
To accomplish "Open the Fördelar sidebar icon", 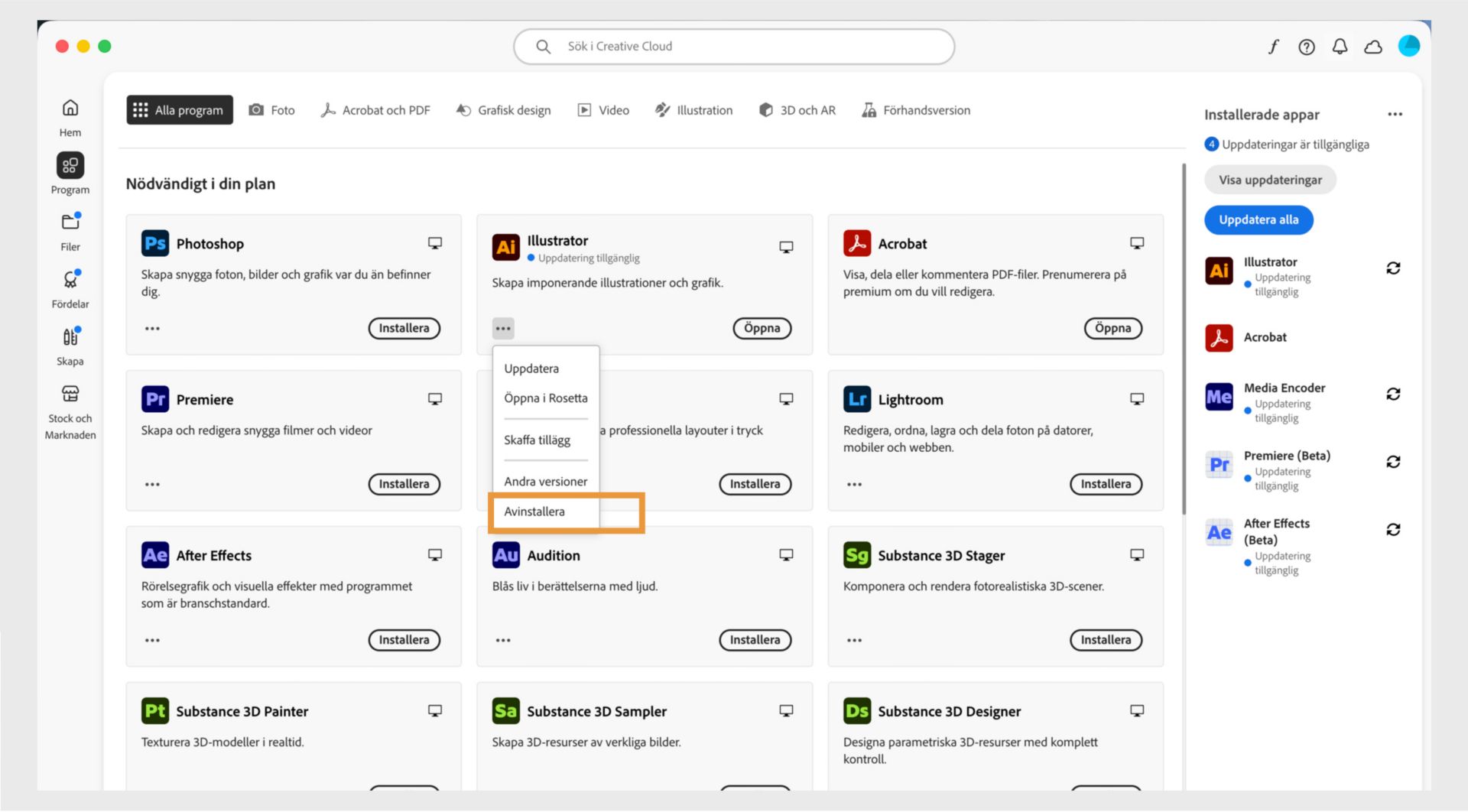I will point(70,279).
